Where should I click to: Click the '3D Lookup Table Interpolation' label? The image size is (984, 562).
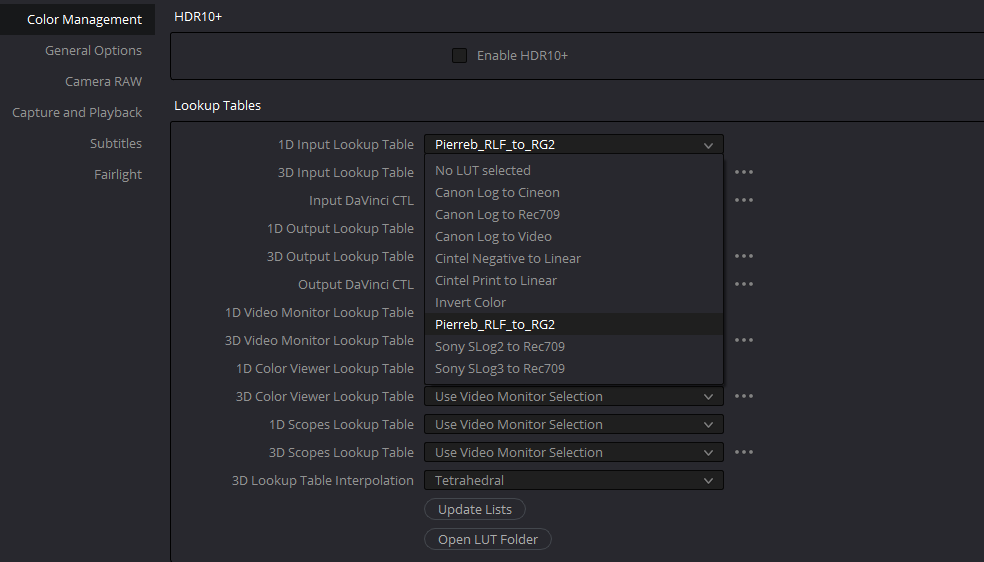323,480
